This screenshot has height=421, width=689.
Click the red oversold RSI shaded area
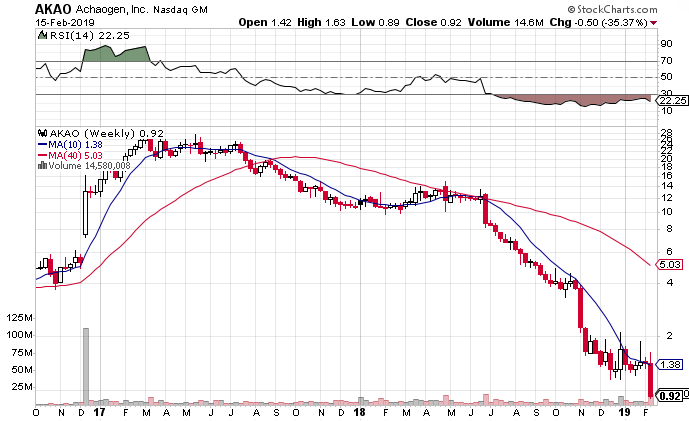pyautogui.click(x=571, y=100)
